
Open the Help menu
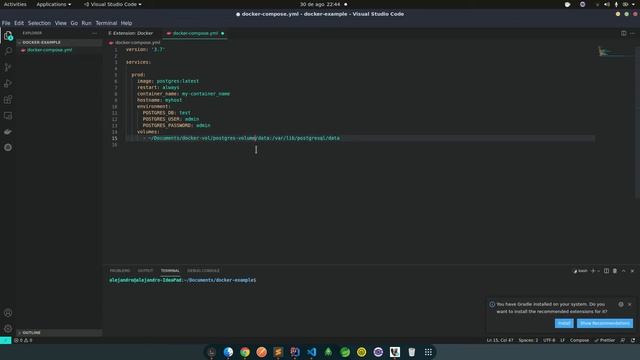[126, 23]
